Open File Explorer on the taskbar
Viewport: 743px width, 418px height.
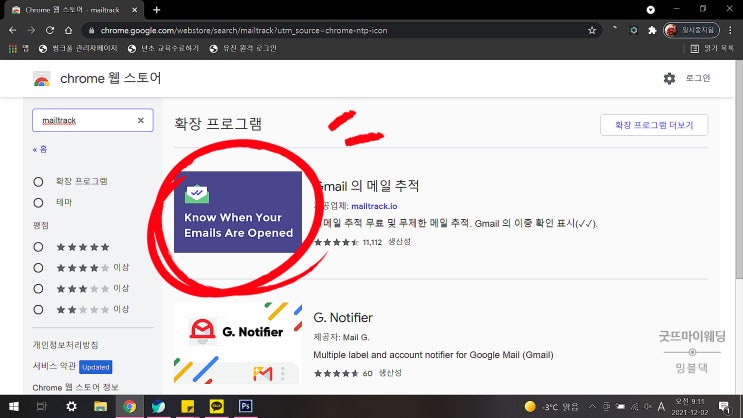pyautogui.click(x=100, y=406)
